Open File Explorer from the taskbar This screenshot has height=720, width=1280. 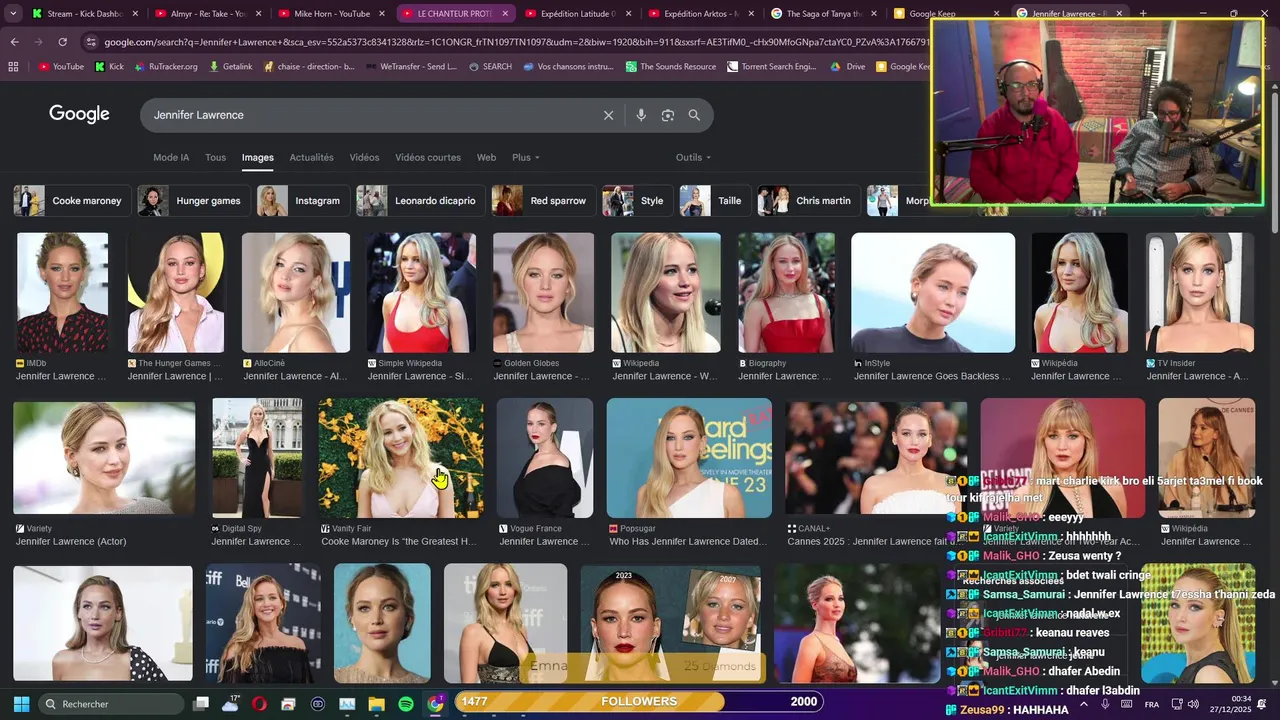pos(377,704)
